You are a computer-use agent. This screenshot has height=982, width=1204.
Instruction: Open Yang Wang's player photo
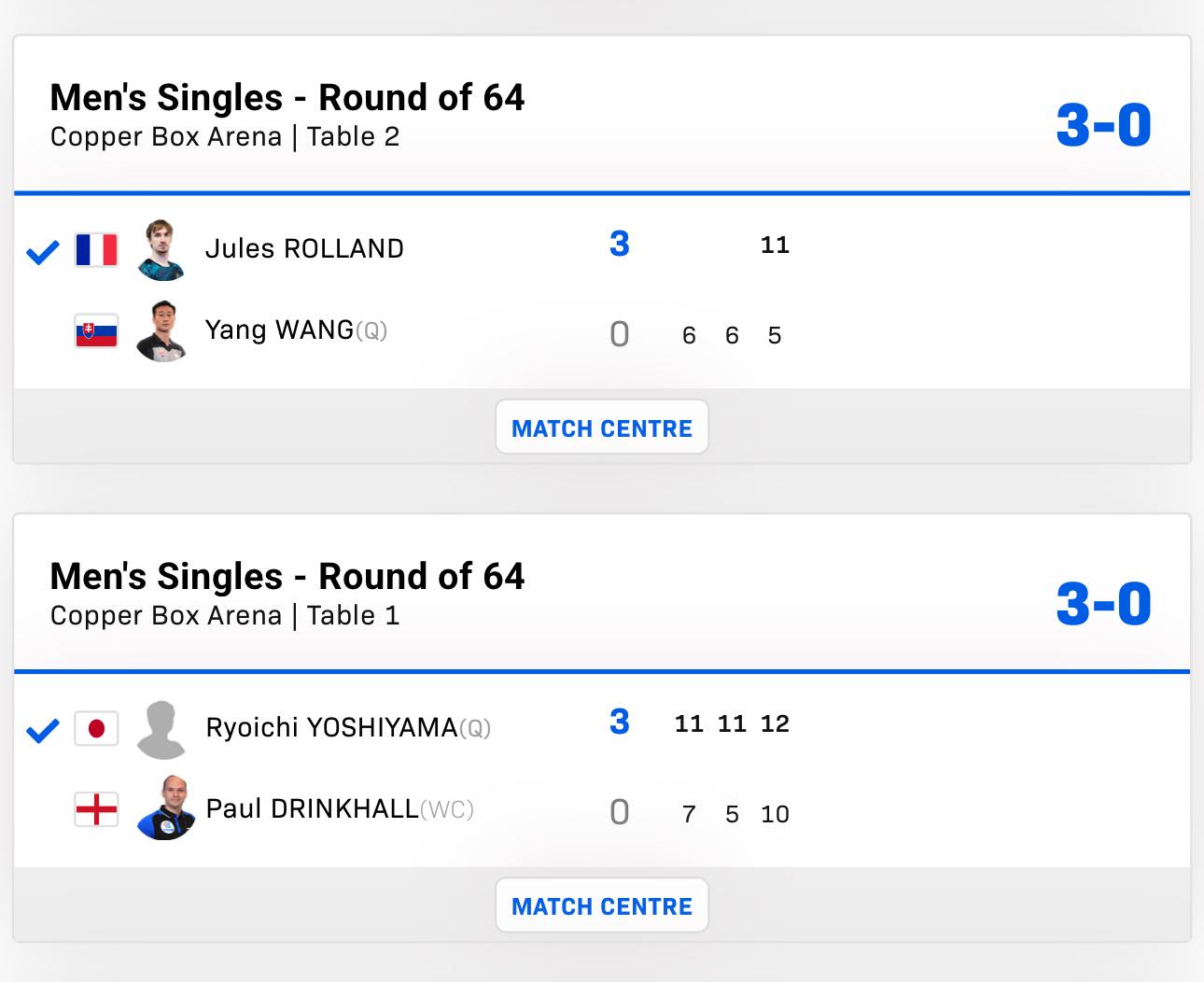tap(161, 330)
